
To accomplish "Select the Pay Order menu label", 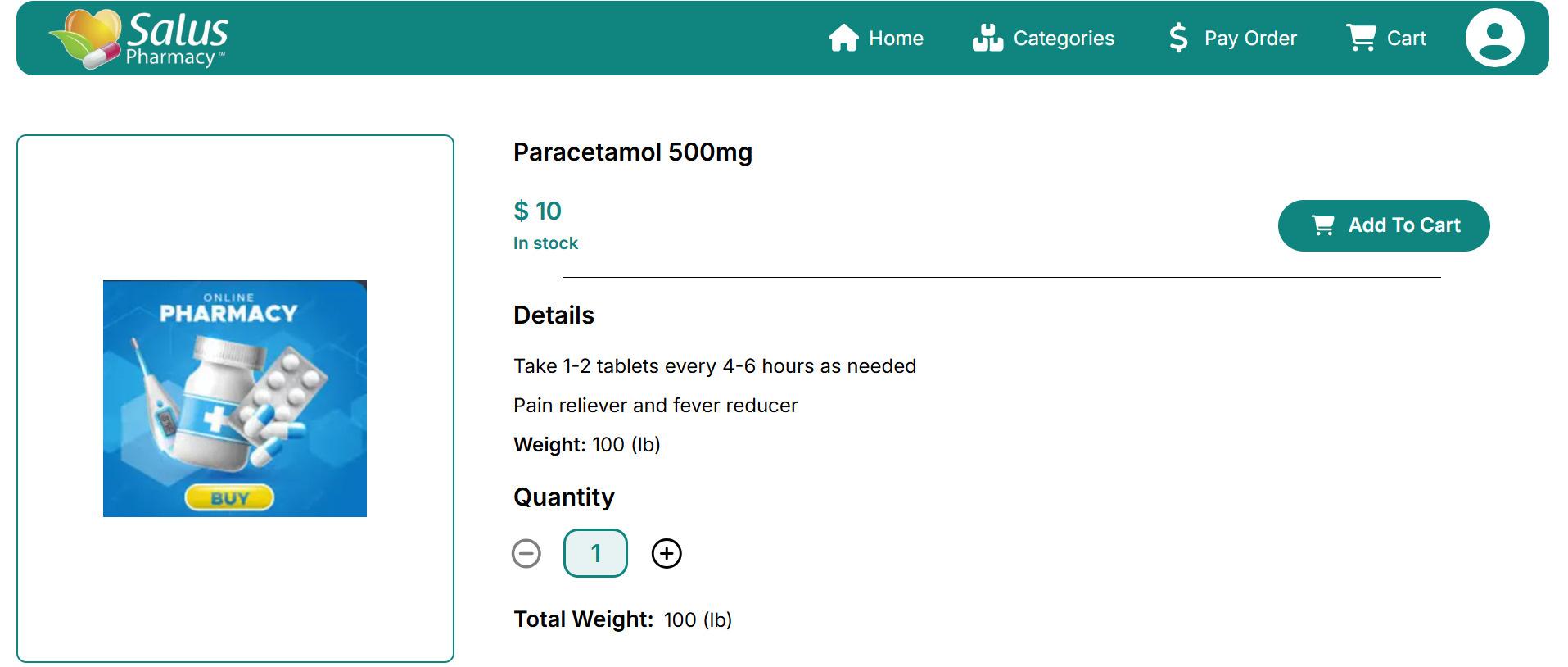I will [x=1250, y=39].
